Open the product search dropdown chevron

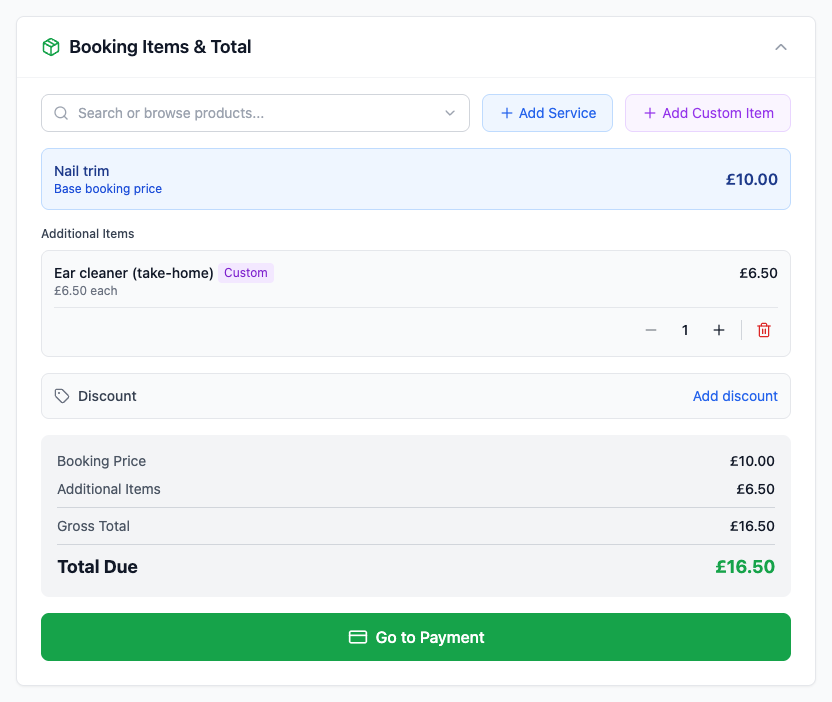pyautogui.click(x=450, y=113)
